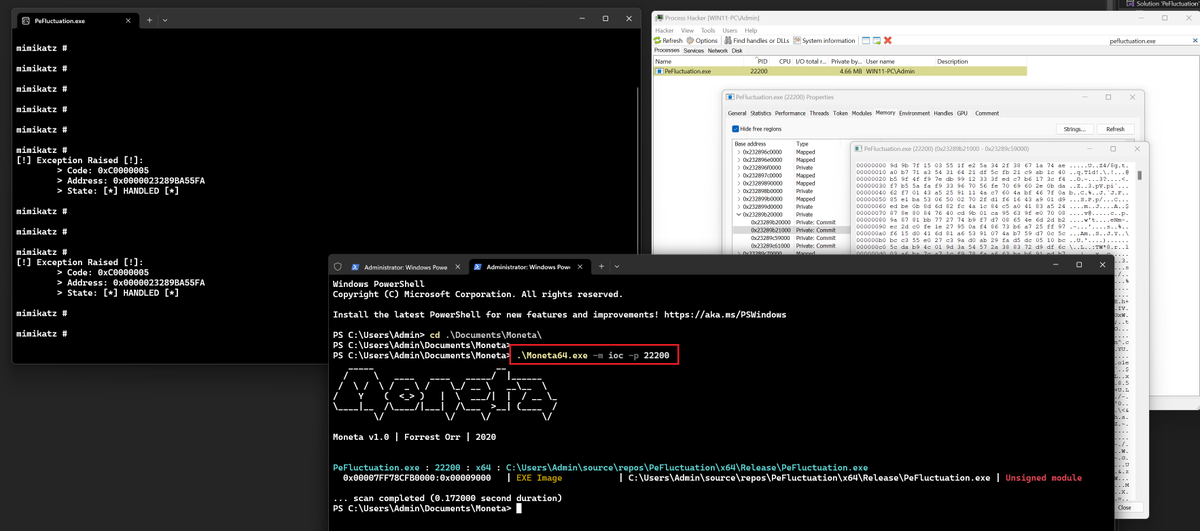1200x531 pixels.
Task: Expand memory region 0x232896f0000
Action: click(738, 168)
